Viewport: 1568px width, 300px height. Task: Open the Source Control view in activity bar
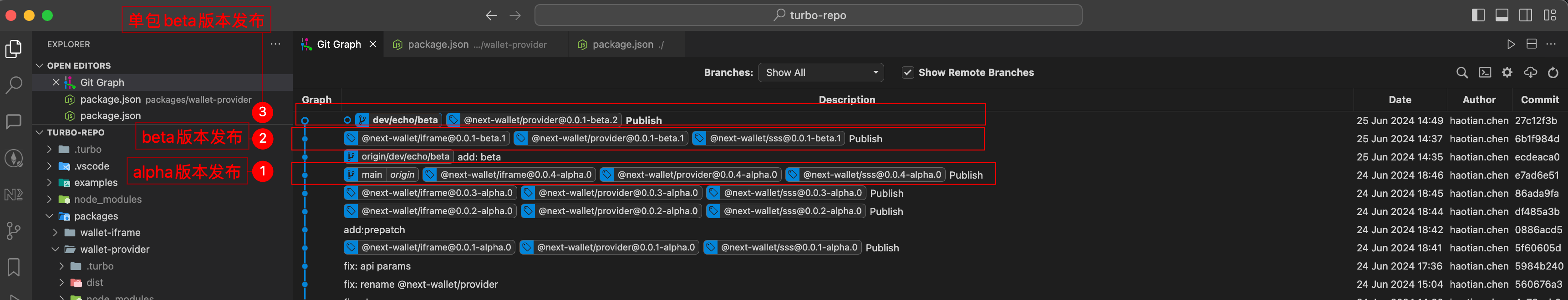[13, 231]
